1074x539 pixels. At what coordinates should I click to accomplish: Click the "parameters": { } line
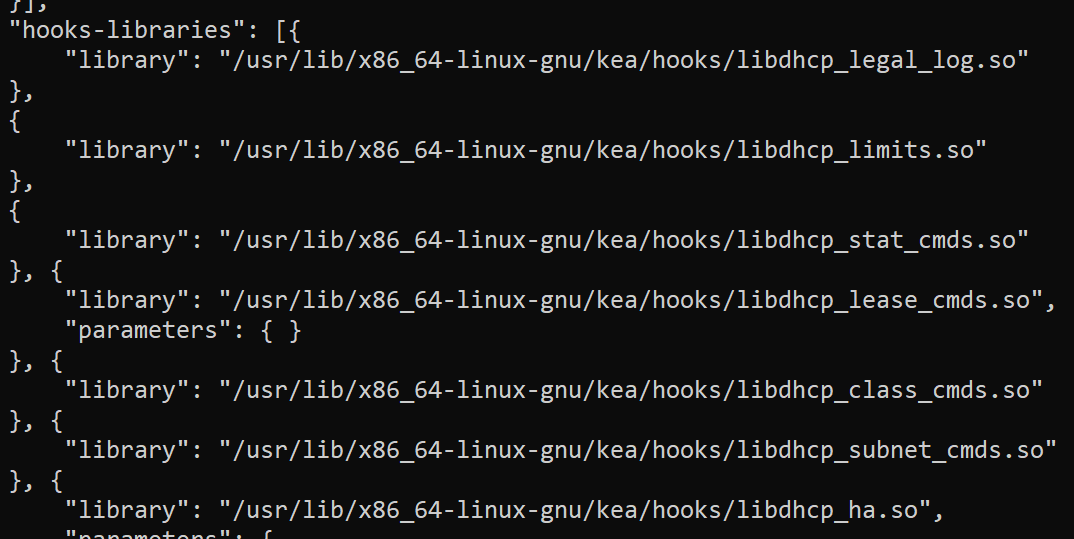tap(183, 331)
